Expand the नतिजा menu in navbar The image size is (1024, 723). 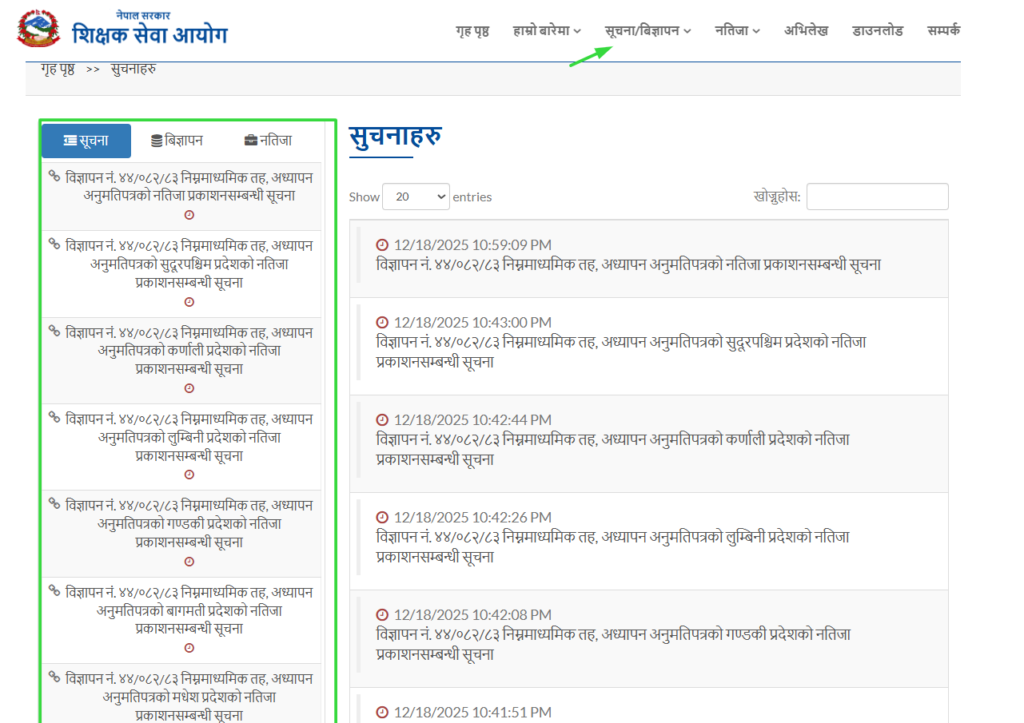click(737, 31)
